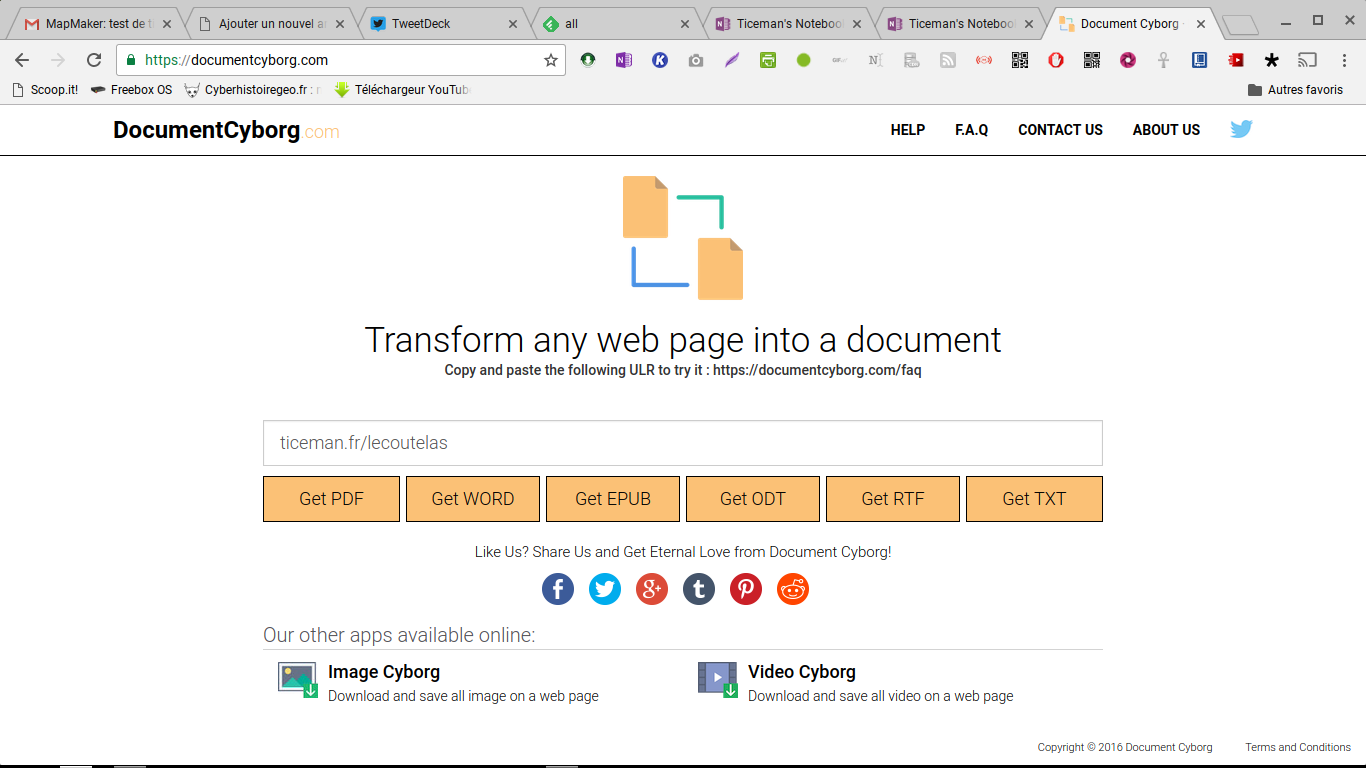This screenshot has width=1366, height=768.
Task: Open the Autres favoris bookmarks folder
Action: coord(1296,90)
